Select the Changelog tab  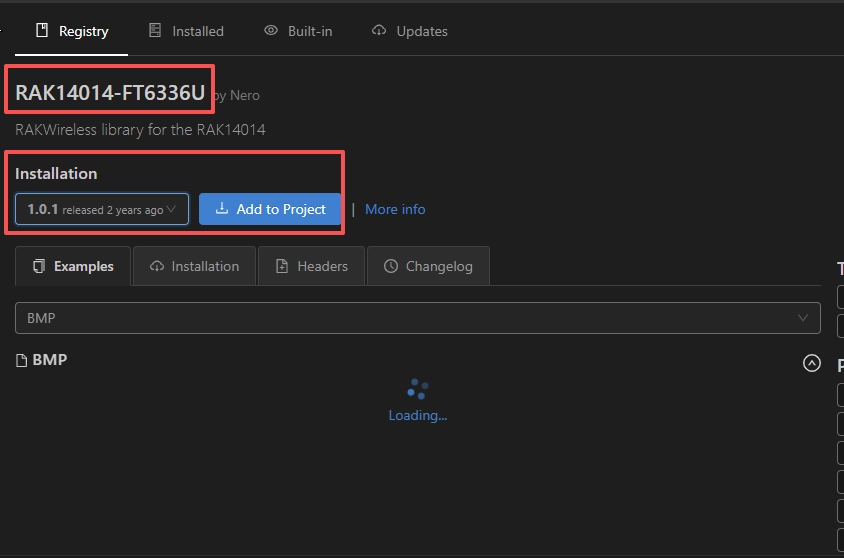428,266
